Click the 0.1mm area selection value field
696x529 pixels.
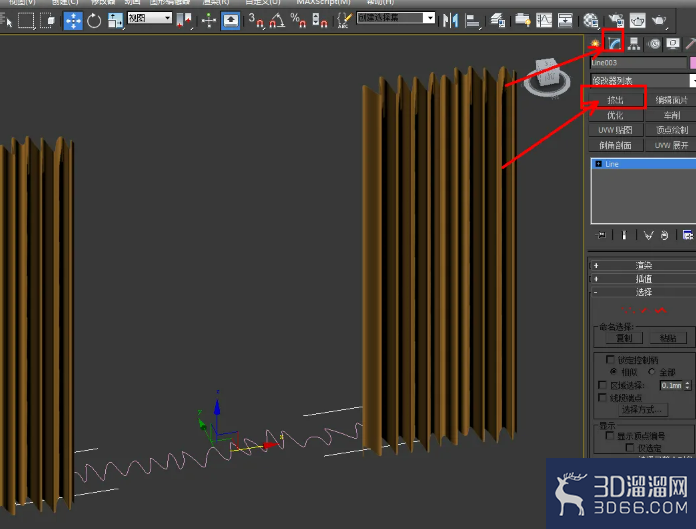tap(672, 385)
